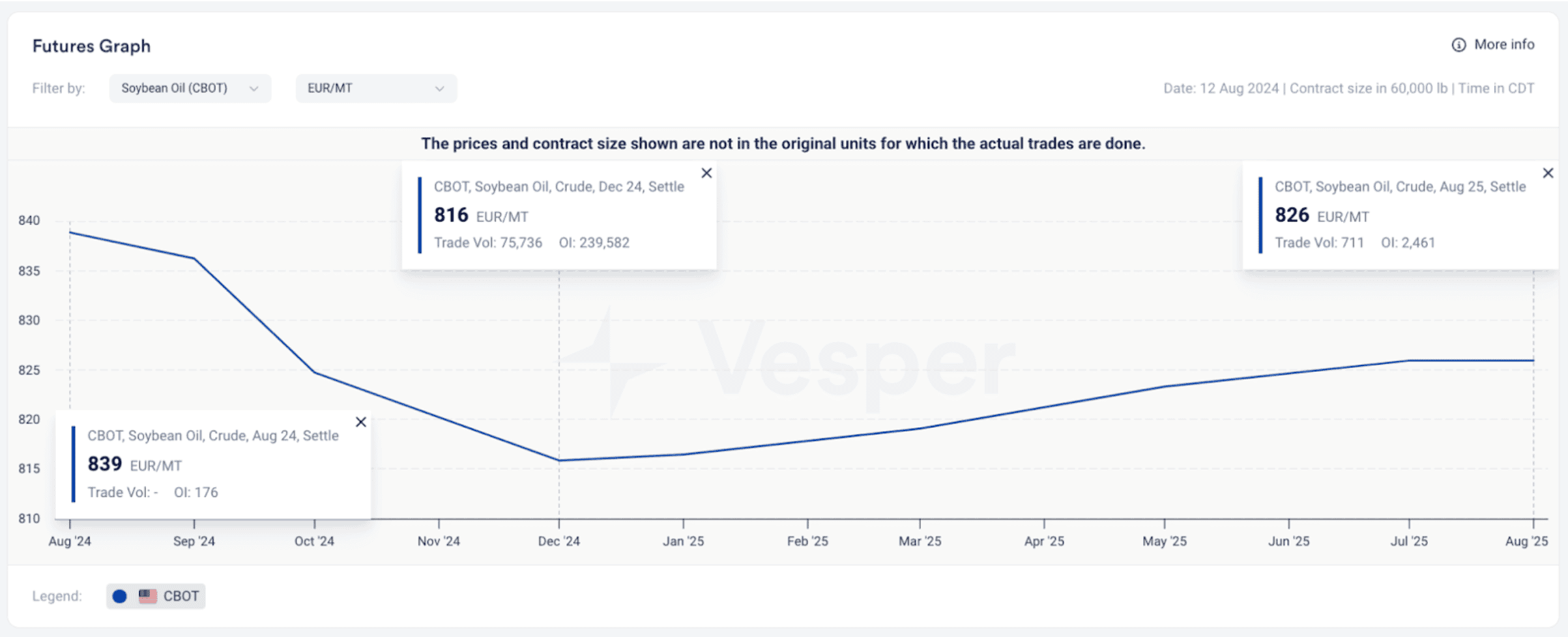The image size is (1568, 637).
Task: Close the Aug 25 settle tooltip
Action: coord(1548,173)
